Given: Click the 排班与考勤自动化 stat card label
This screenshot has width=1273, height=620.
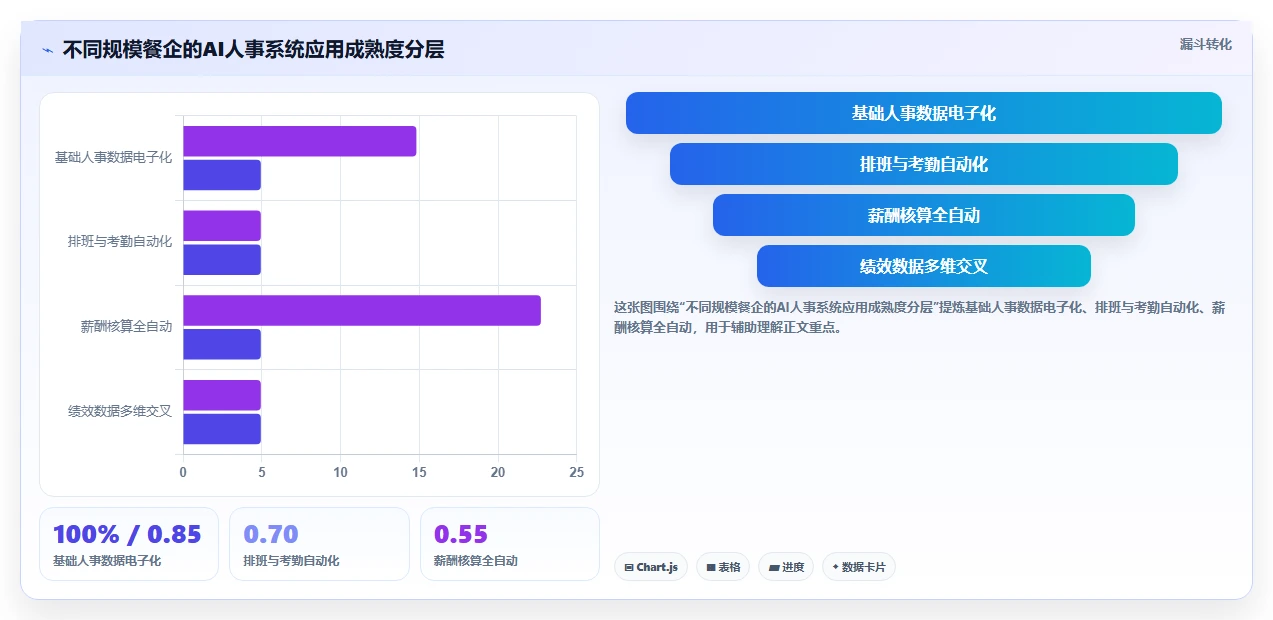Looking at the screenshot, I should (x=291, y=561).
